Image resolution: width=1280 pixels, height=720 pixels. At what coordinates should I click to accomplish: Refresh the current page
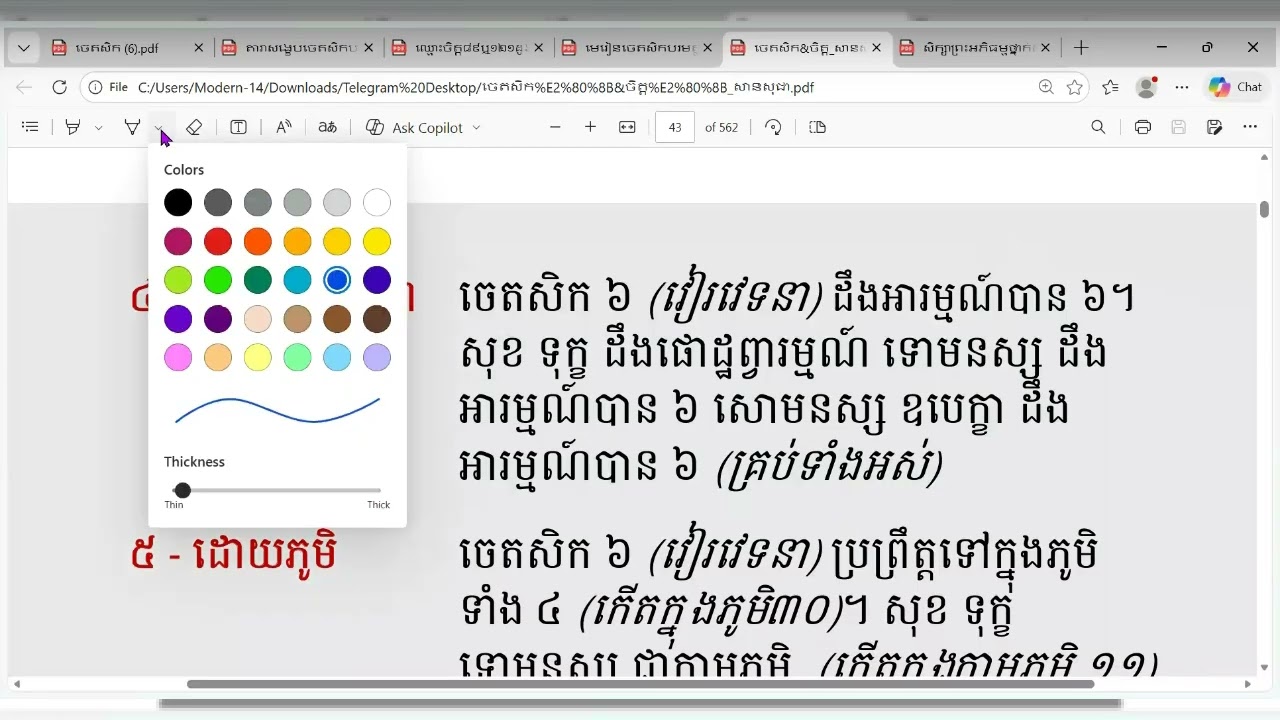59,87
